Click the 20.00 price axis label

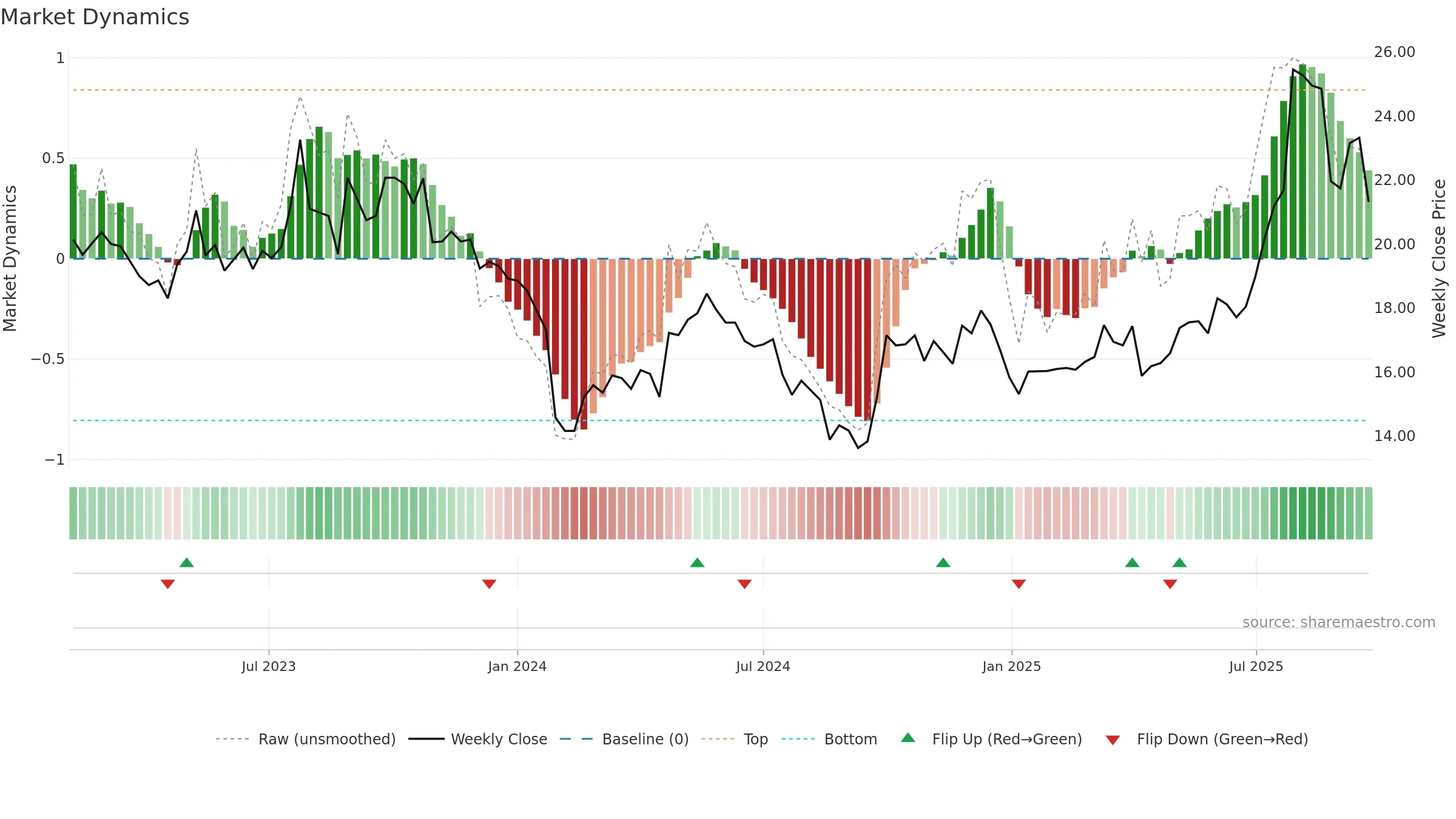coord(1395,244)
